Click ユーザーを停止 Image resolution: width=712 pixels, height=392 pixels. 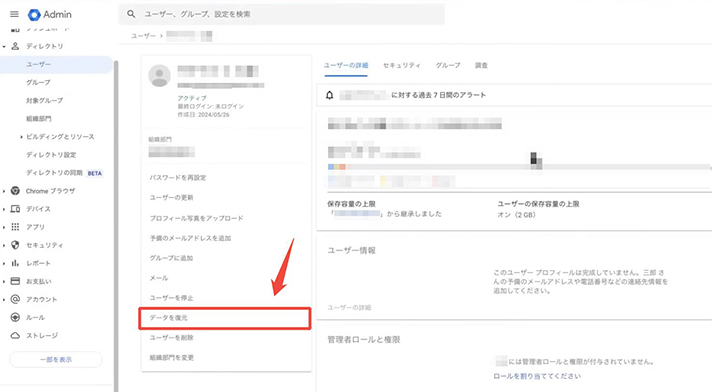[172, 298]
